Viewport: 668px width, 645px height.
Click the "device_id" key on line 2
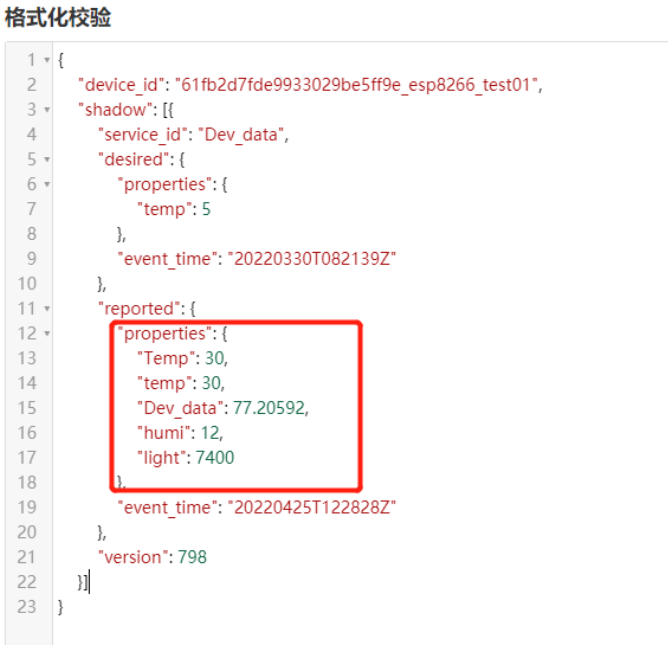point(121,85)
